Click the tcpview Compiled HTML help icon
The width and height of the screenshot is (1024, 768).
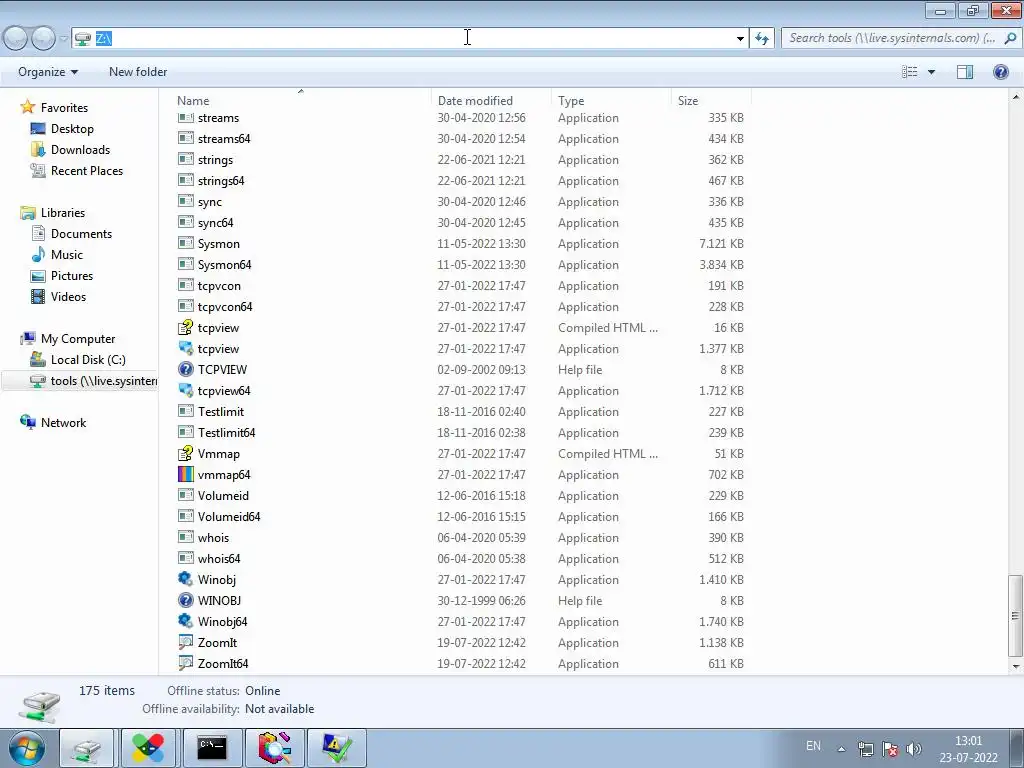186,328
